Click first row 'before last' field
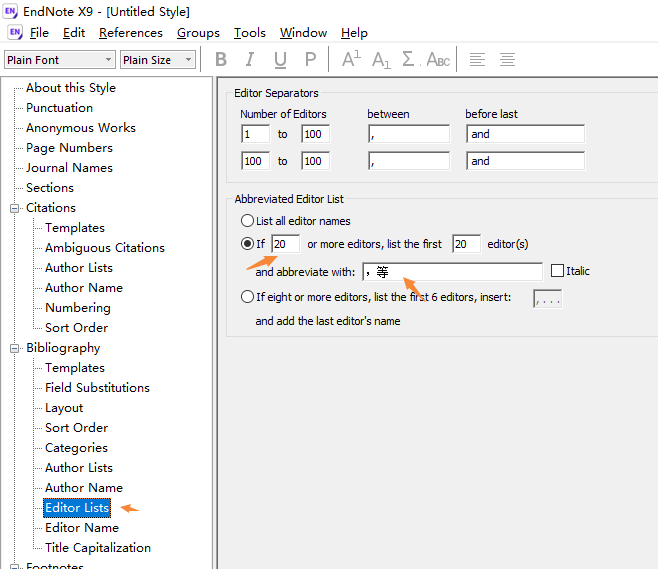Screen dimensions: 658x569 point(525,134)
